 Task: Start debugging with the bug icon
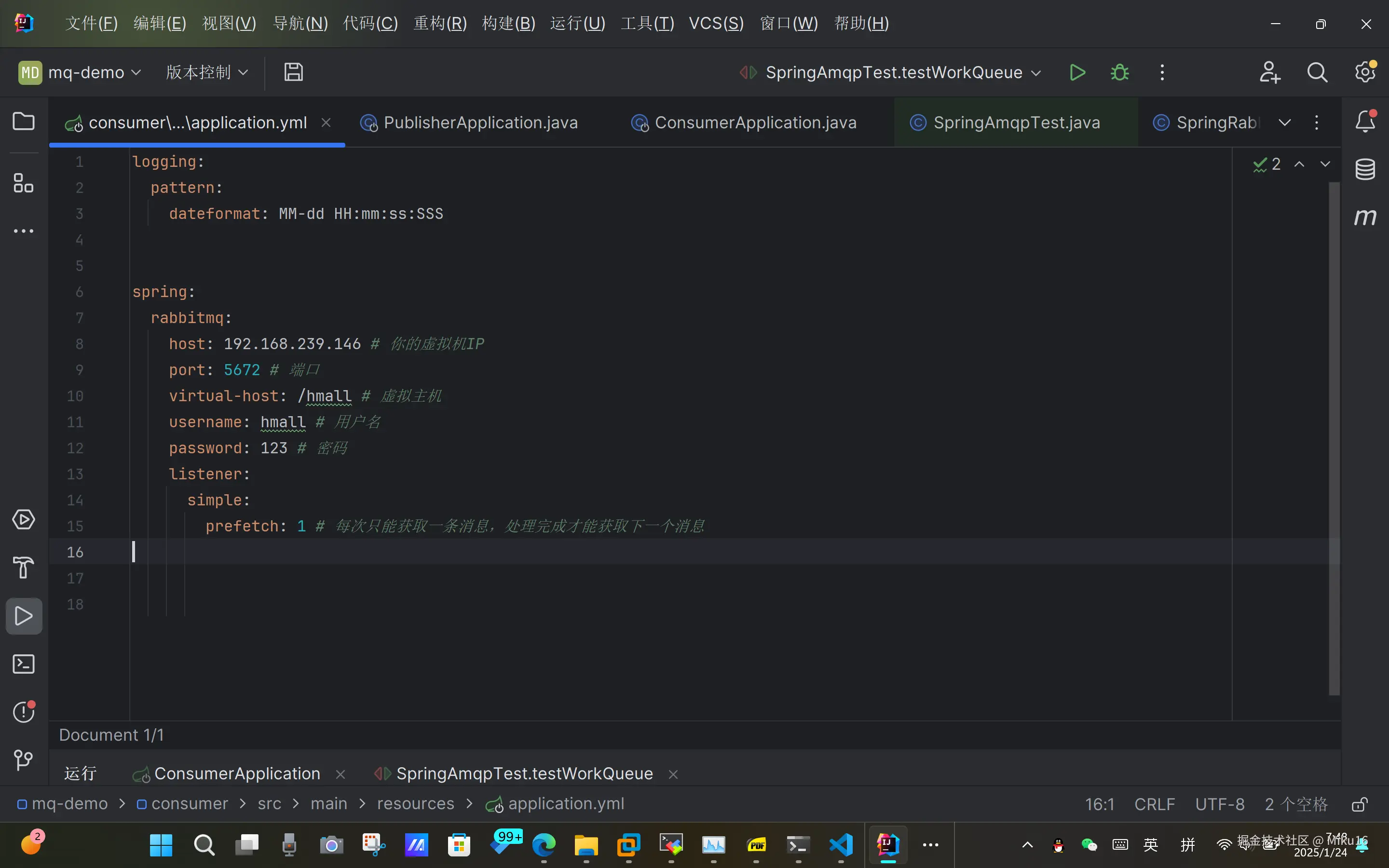(x=1119, y=72)
